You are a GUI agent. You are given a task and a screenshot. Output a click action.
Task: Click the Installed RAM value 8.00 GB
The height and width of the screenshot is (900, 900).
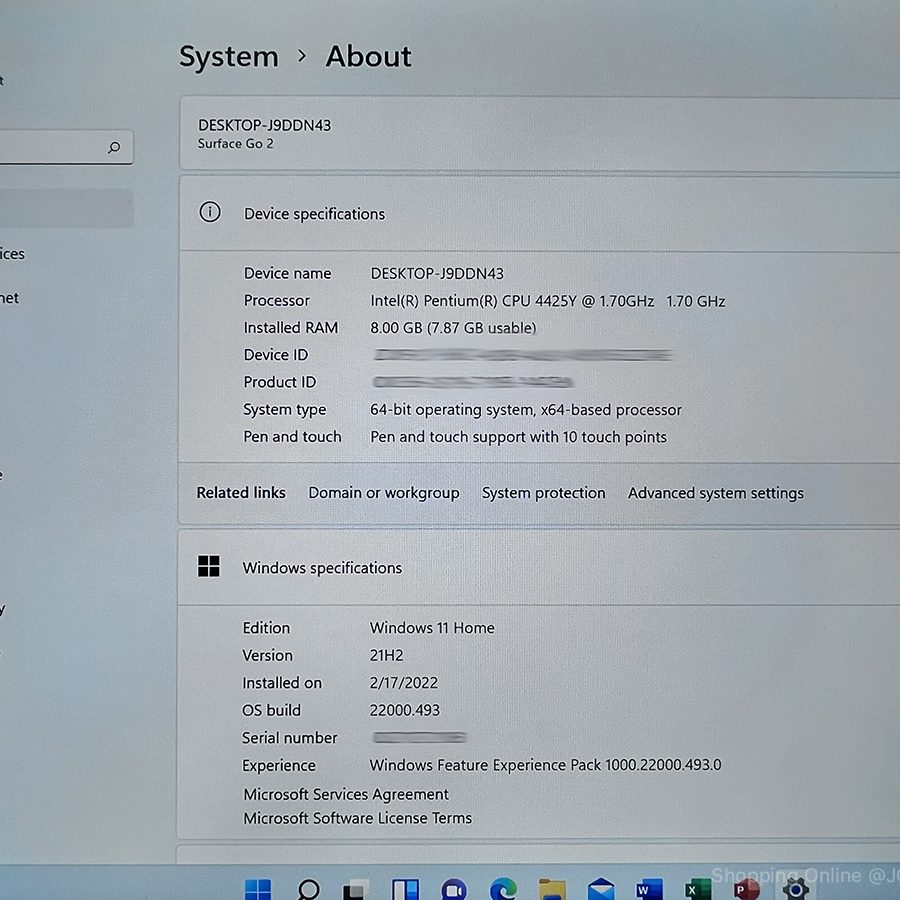click(453, 328)
